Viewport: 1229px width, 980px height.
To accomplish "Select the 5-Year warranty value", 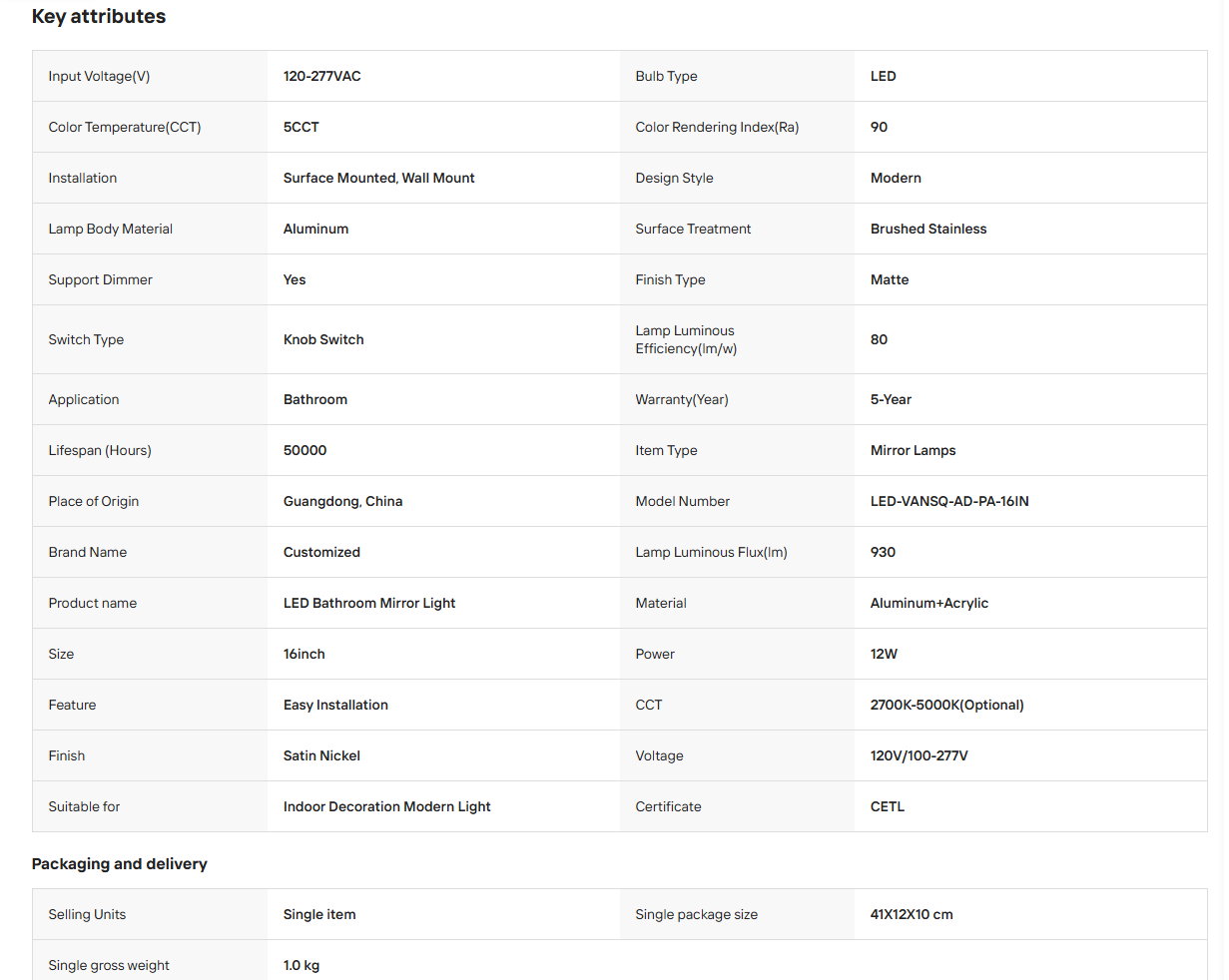I will (x=891, y=399).
